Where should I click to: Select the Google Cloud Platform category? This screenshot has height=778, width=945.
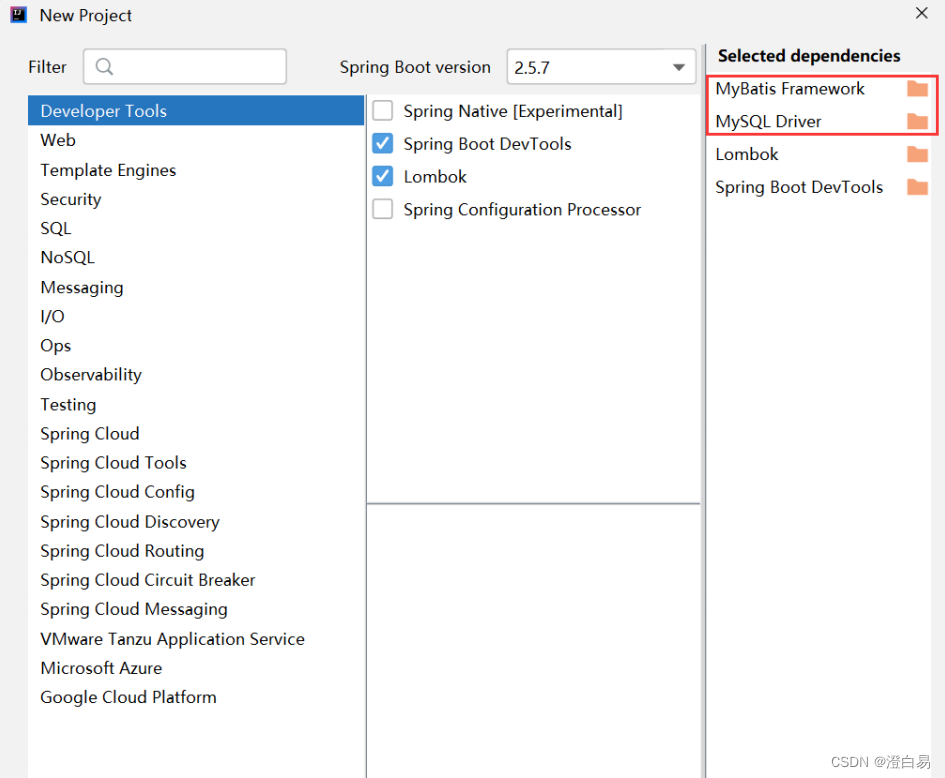pyautogui.click(x=128, y=697)
